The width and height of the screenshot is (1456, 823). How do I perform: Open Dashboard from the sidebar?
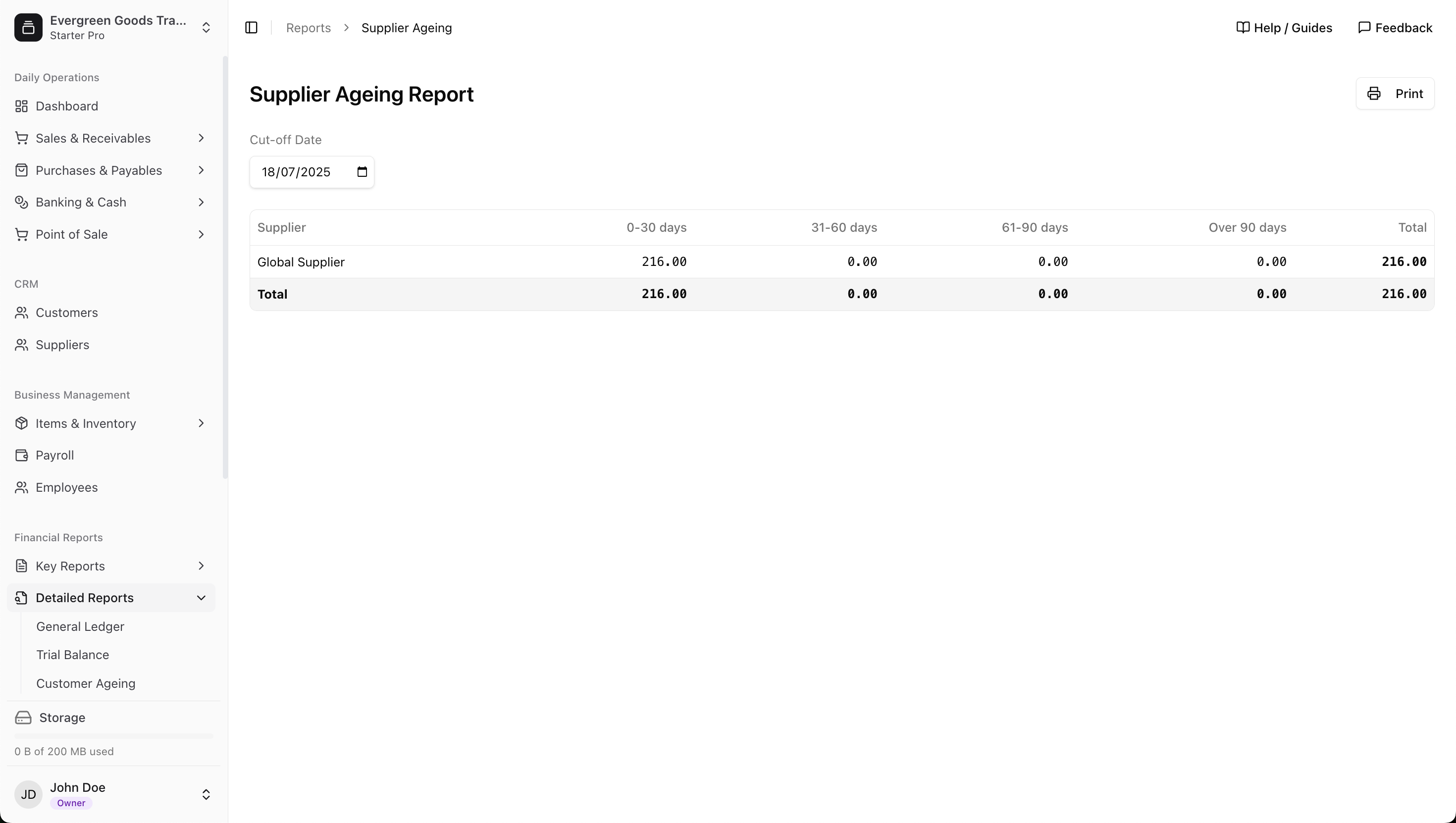point(111,106)
